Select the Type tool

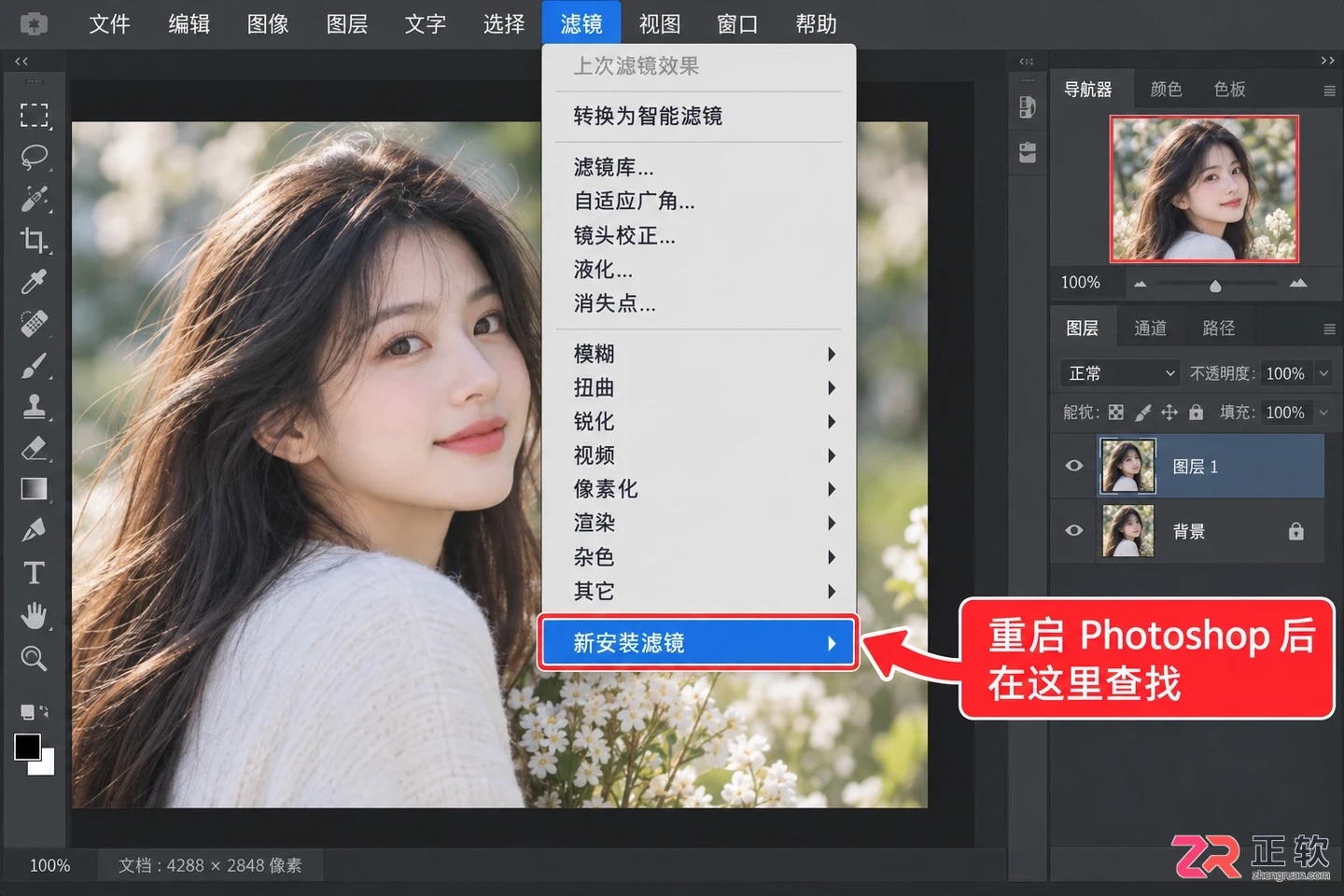coord(35,572)
